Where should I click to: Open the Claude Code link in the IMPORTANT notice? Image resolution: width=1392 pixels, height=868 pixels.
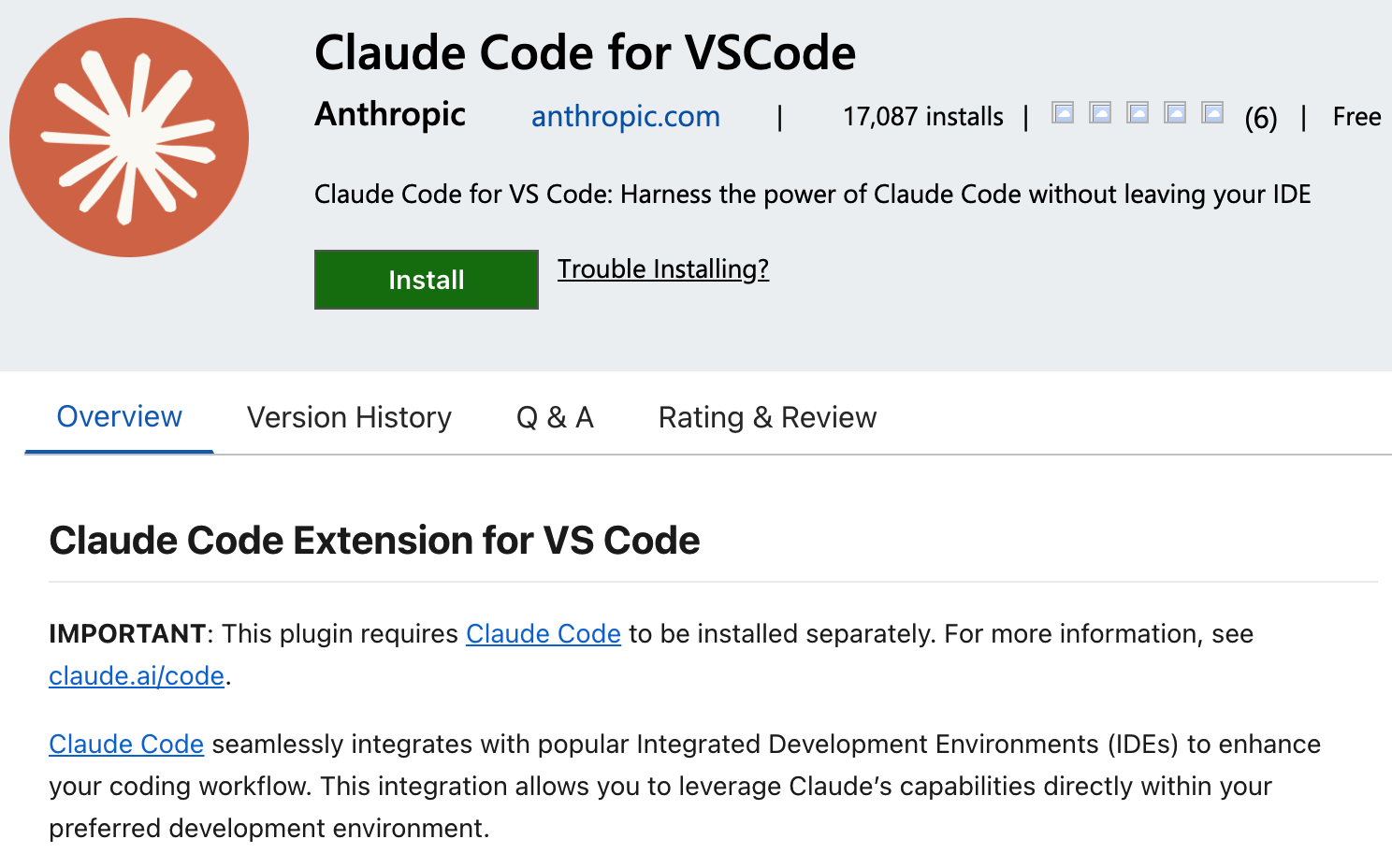pyautogui.click(x=544, y=634)
